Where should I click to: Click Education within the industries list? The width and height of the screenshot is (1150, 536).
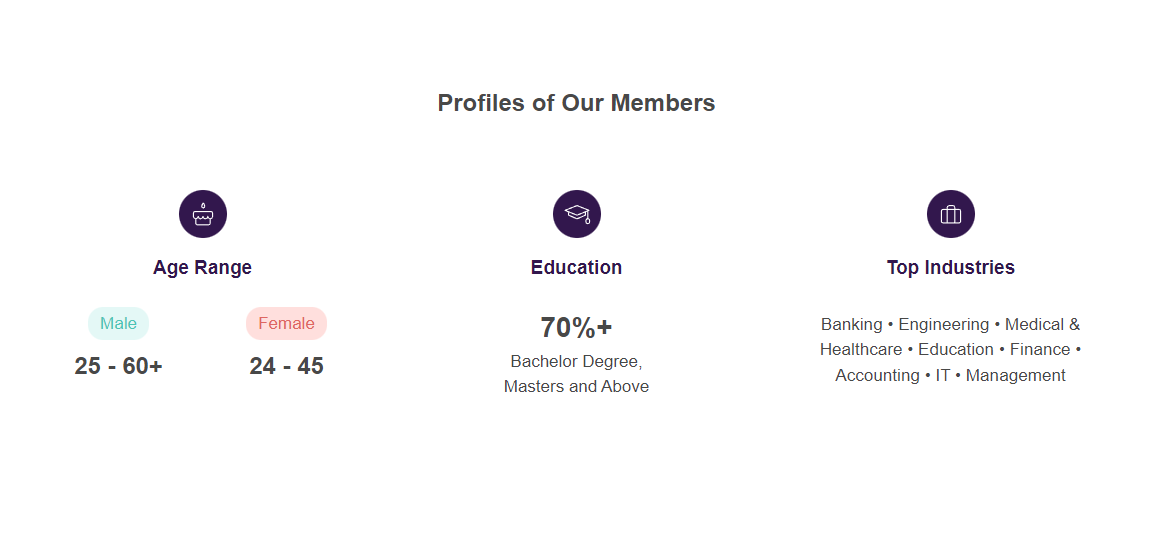(x=956, y=349)
